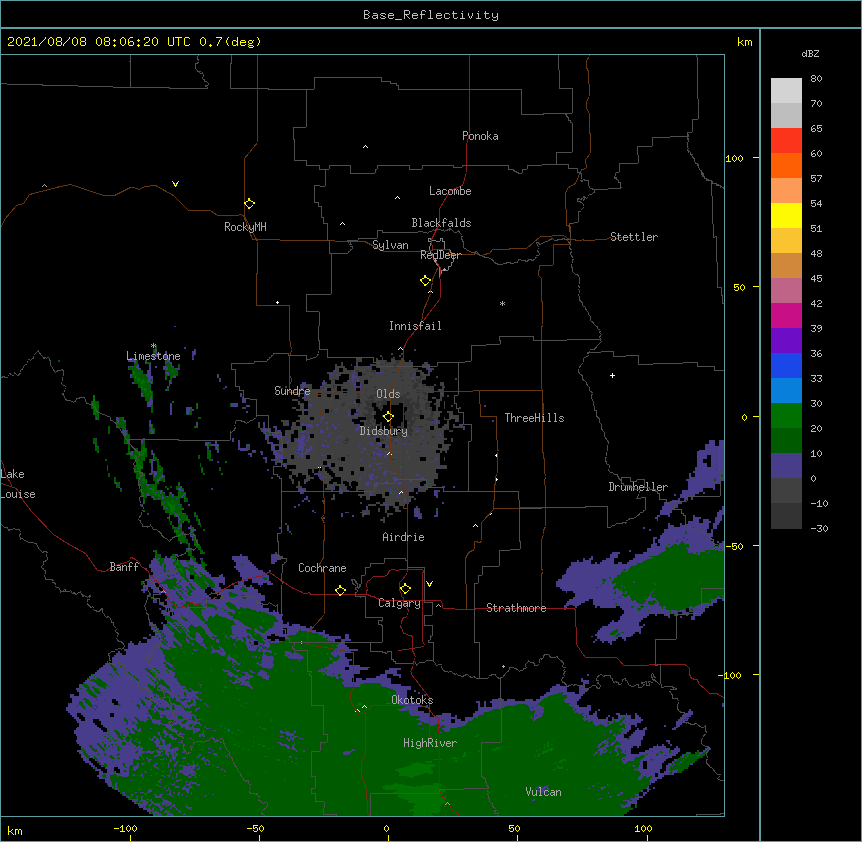This screenshot has height=842, width=862.
Task: Click the Calgary city label
Action: pyautogui.click(x=400, y=603)
